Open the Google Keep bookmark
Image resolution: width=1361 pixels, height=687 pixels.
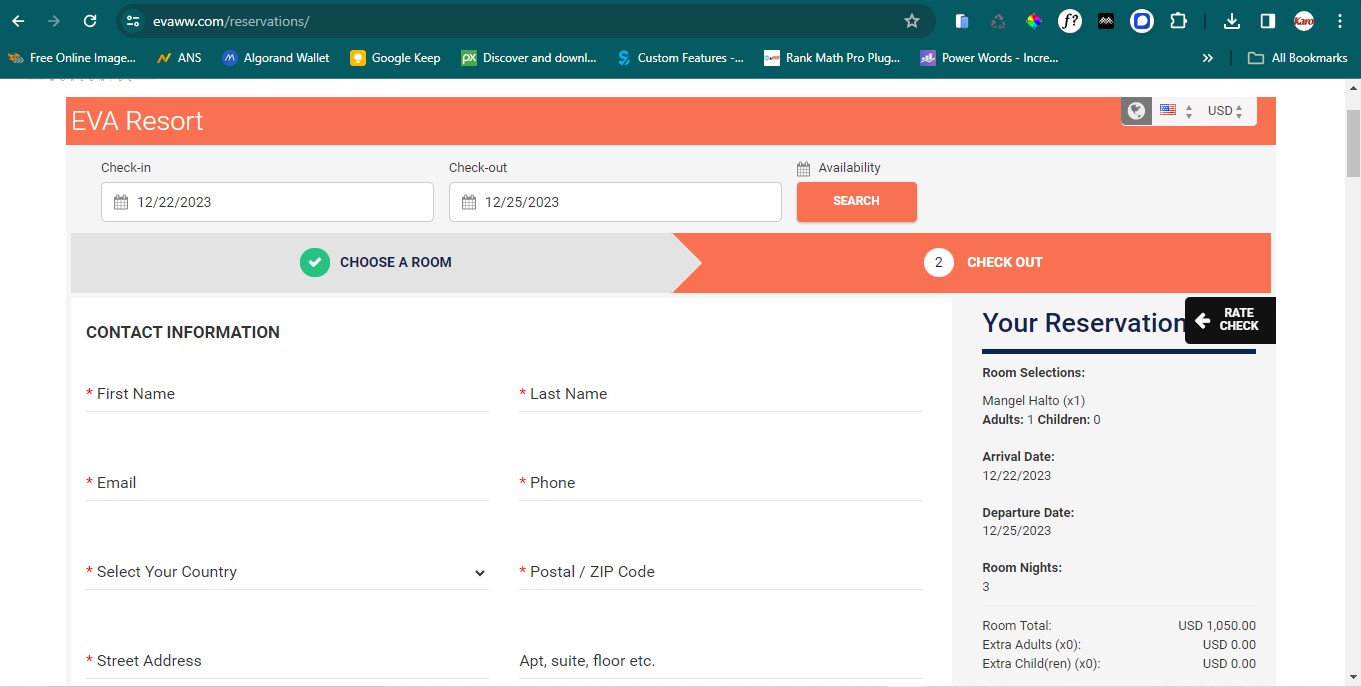coord(395,57)
